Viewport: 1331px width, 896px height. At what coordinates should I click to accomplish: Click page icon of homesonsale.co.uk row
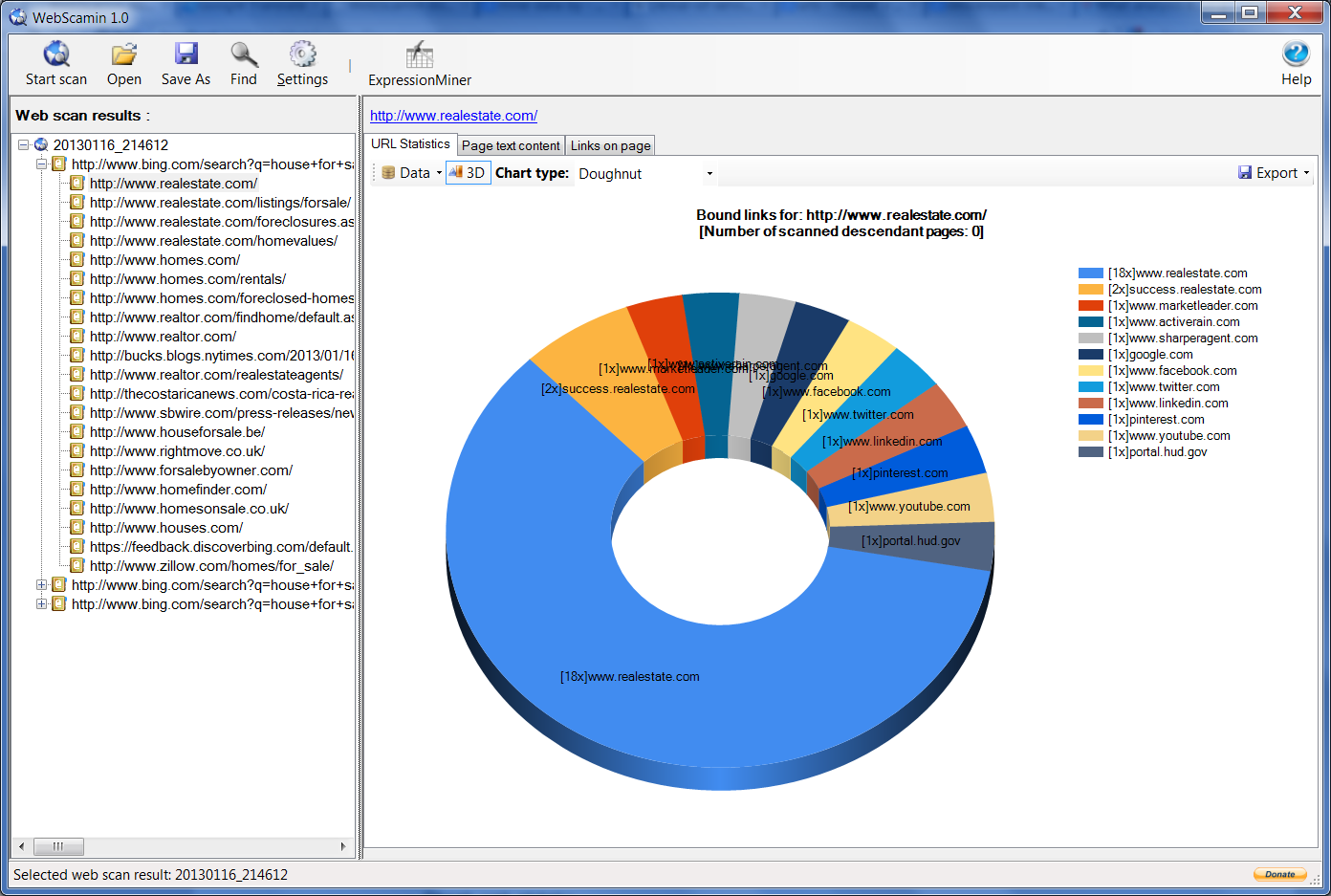pos(77,509)
